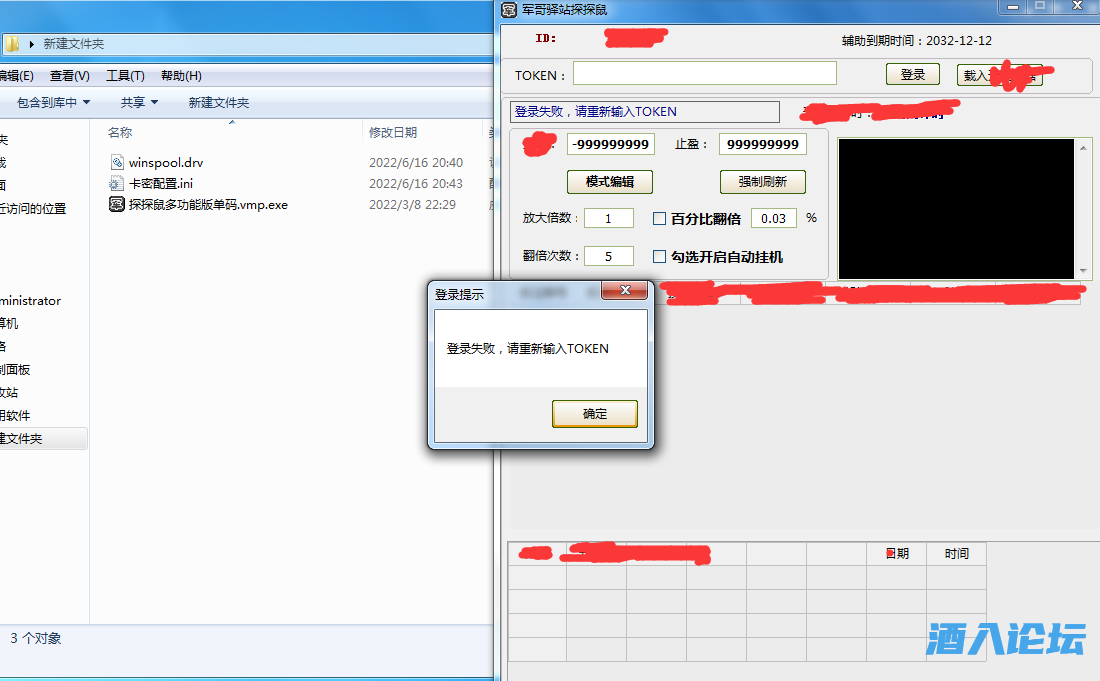The width and height of the screenshot is (1100, 681).
Task: Check 勾选开启自动挂机 to enable auto idle
Action: click(x=659, y=256)
